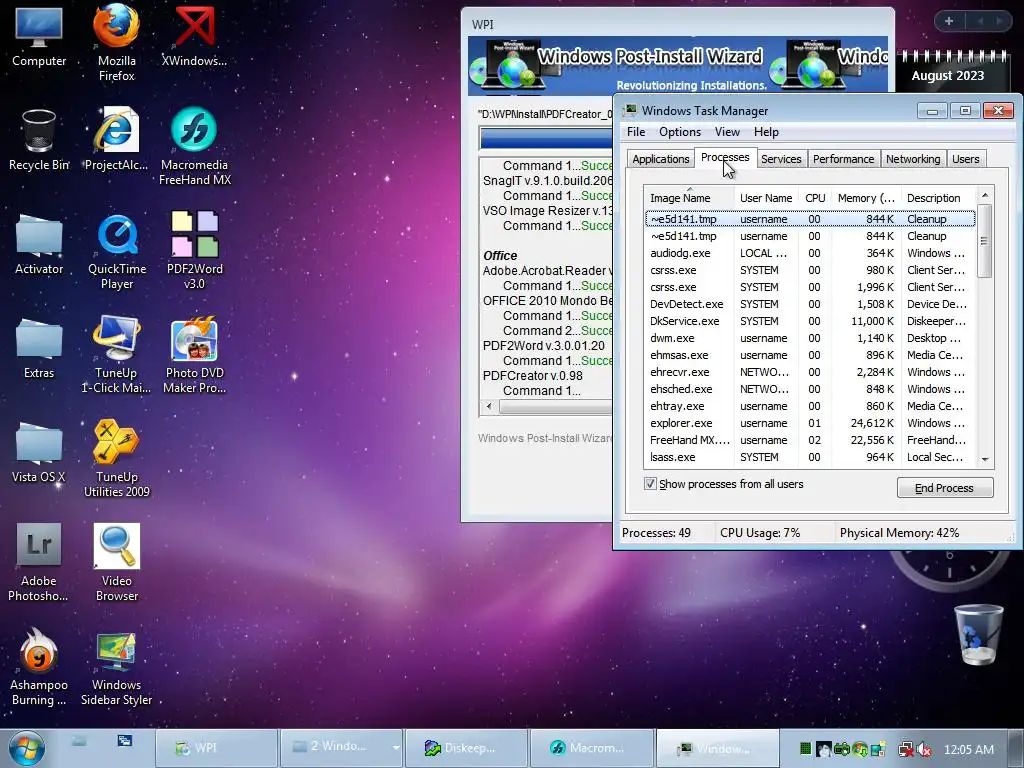Select the XWindows desktop shortcut

[194, 37]
